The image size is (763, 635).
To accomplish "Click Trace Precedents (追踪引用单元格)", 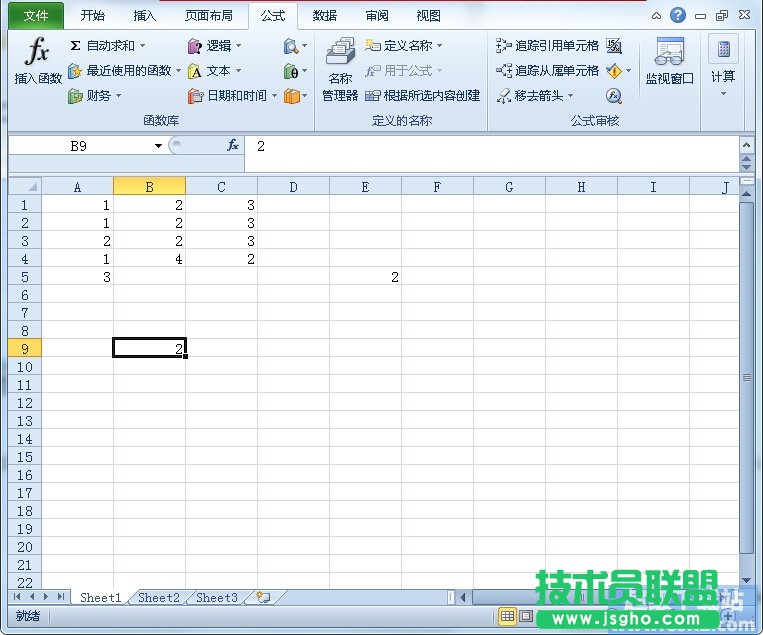I will 548,45.
